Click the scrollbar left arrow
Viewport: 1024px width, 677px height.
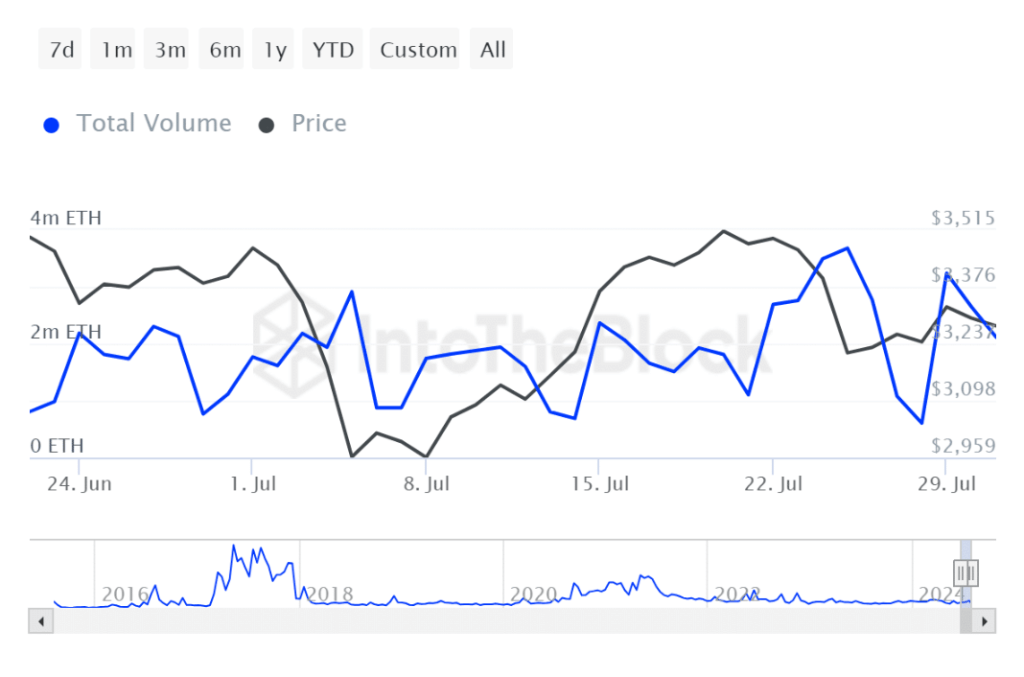pos(42,621)
